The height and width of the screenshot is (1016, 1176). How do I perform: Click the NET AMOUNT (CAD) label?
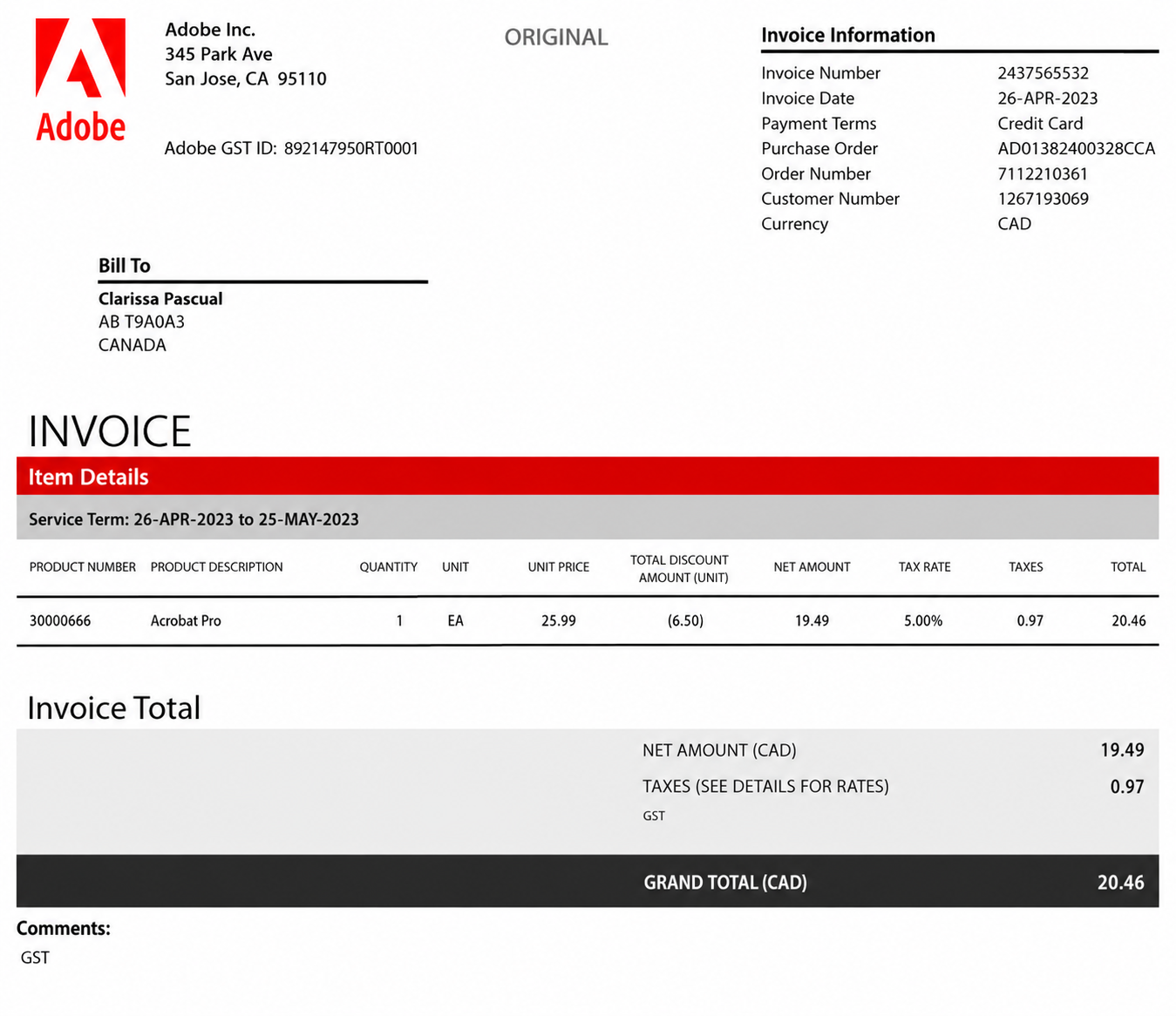coord(719,750)
